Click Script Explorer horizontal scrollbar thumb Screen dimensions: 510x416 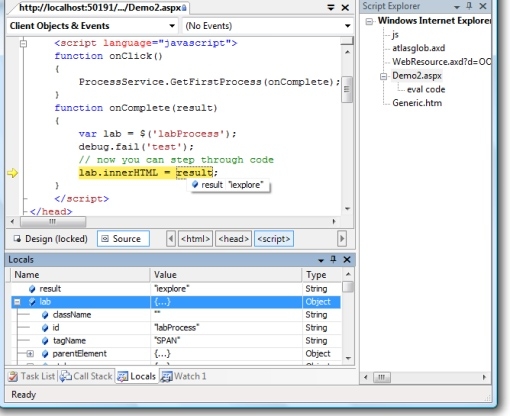(382, 377)
